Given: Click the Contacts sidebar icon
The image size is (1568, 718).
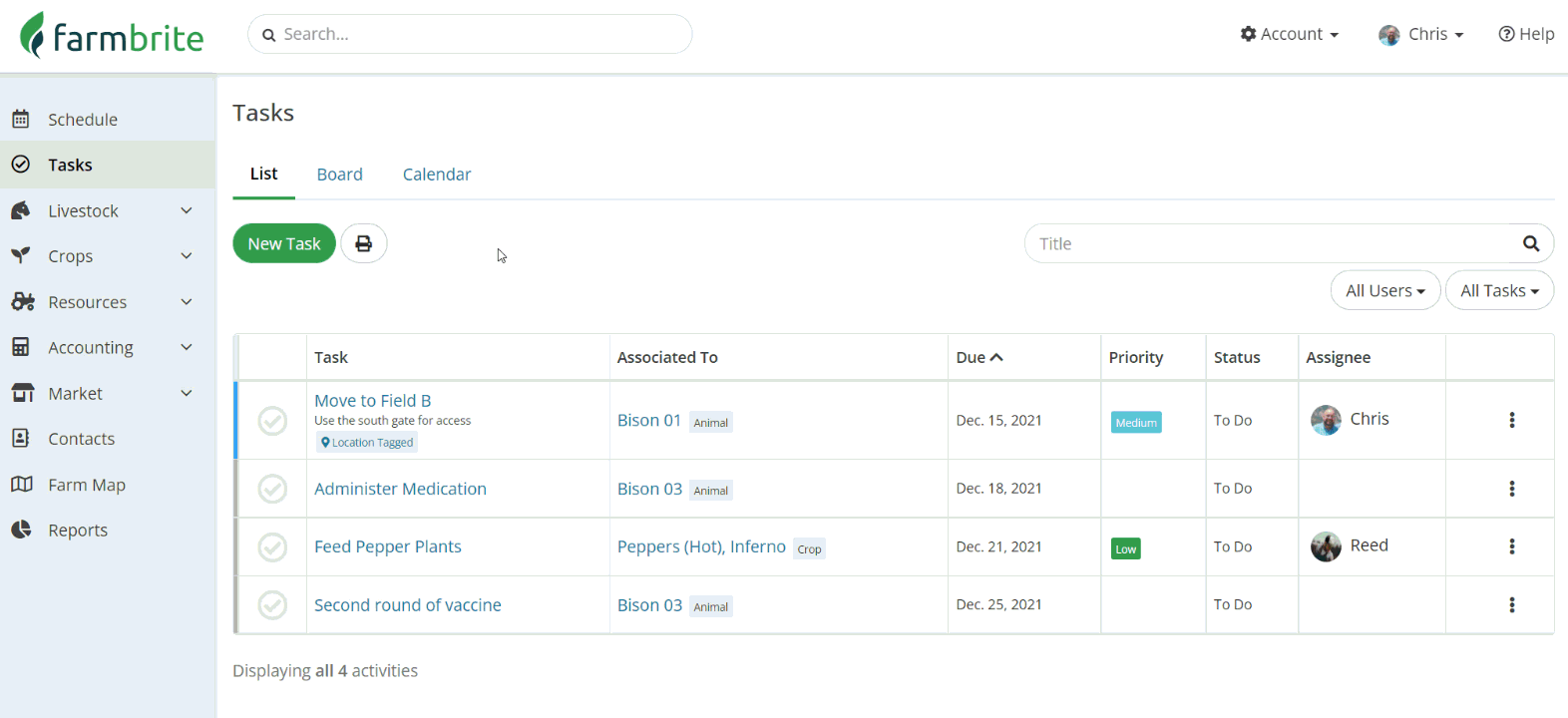Looking at the screenshot, I should click(x=21, y=439).
